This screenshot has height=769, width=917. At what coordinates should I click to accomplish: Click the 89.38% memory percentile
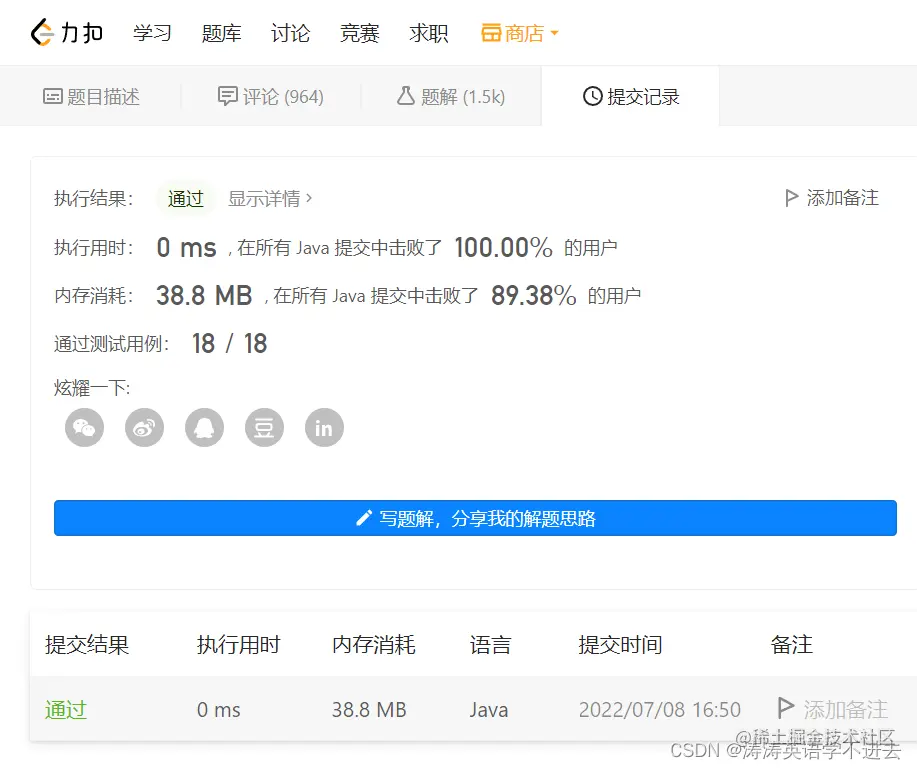click(534, 295)
